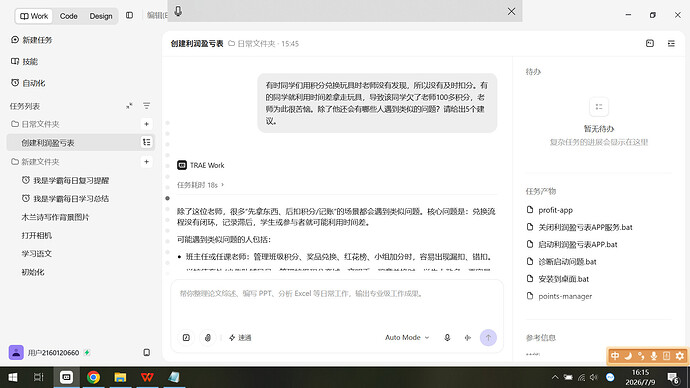Open WPS Office from taskbar
690x388 pixels.
point(147,377)
